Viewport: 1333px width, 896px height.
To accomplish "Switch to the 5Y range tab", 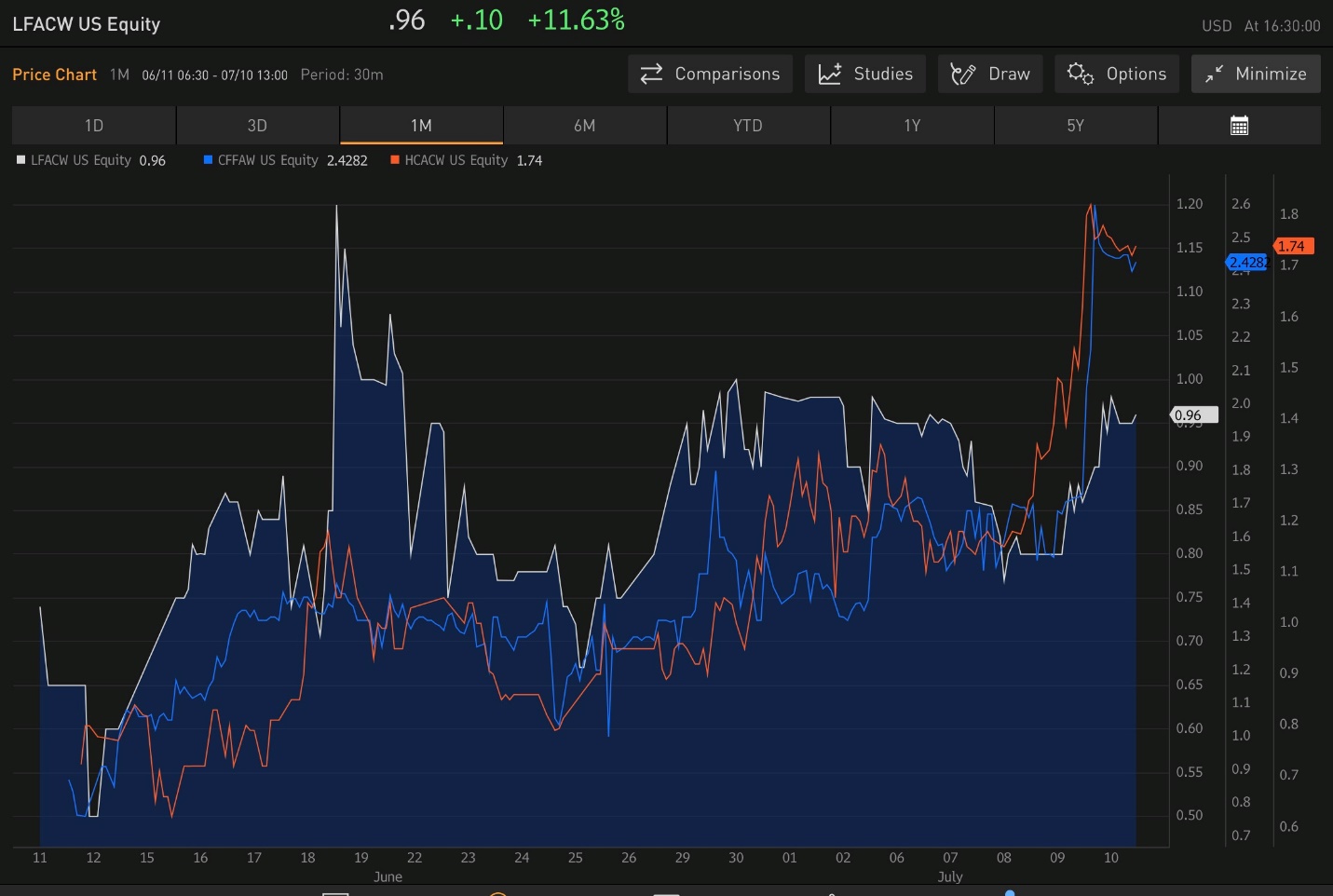I will click(1075, 126).
